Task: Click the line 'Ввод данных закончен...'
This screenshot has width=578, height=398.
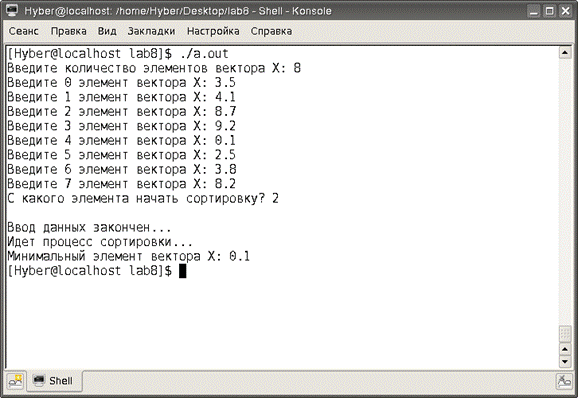Action: pos(89,227)
